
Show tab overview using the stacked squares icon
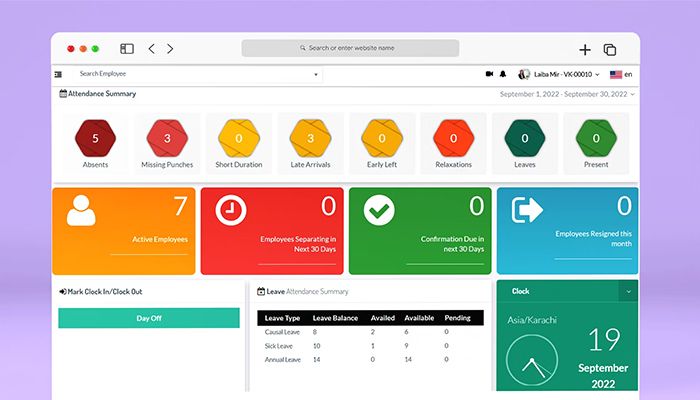[x=610, y=50]
